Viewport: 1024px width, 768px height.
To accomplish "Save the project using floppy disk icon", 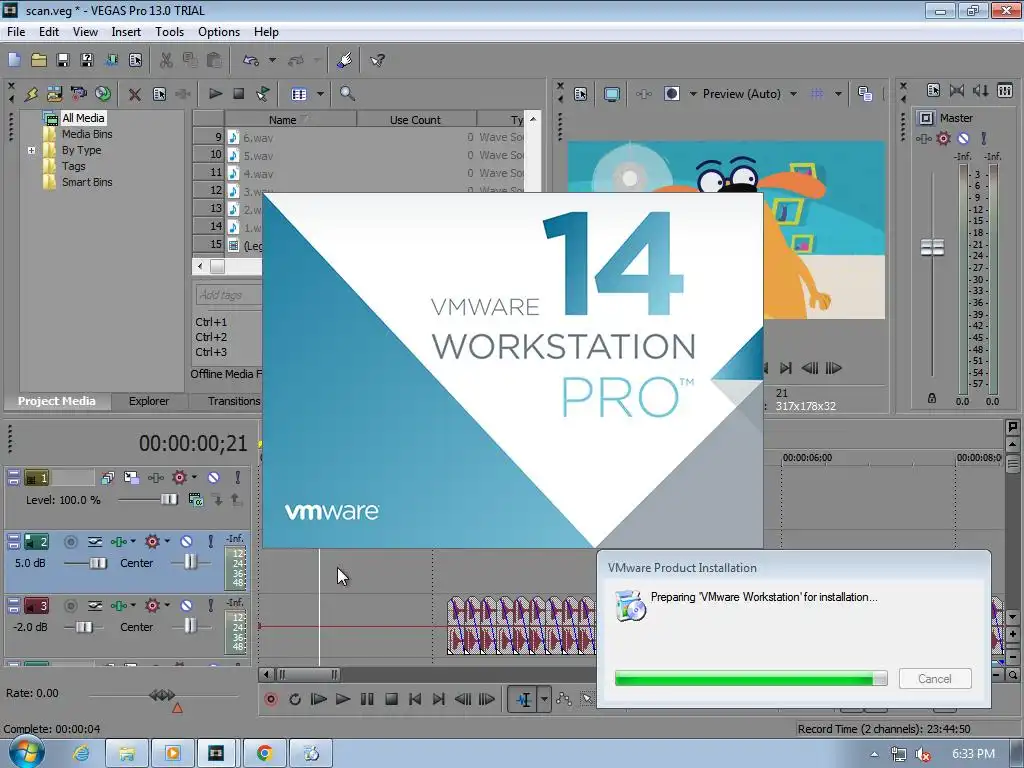I will point(63,60).
